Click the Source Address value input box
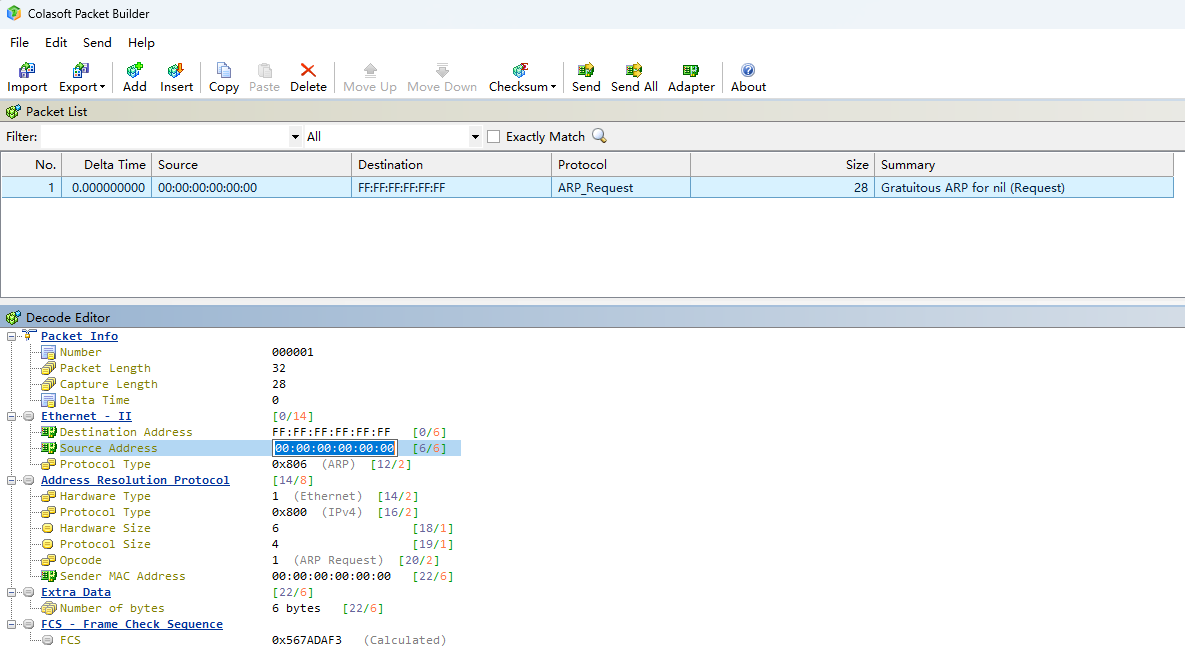Screen dimensions: 1185x657 pyautogui.click(x=334, y=448)
